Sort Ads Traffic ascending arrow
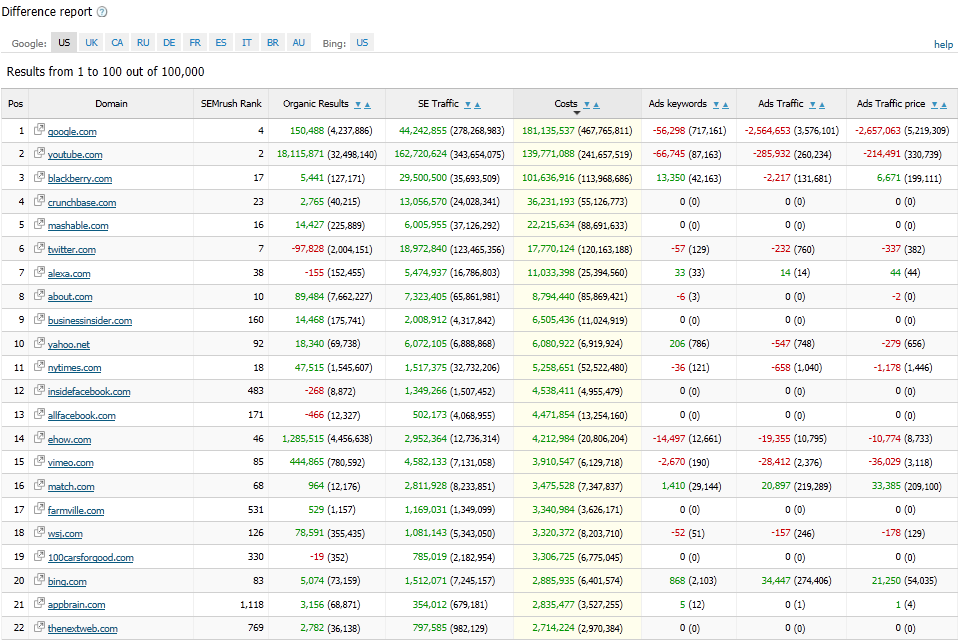The width and height of the screenshot is (960, 640). (822, 105)
